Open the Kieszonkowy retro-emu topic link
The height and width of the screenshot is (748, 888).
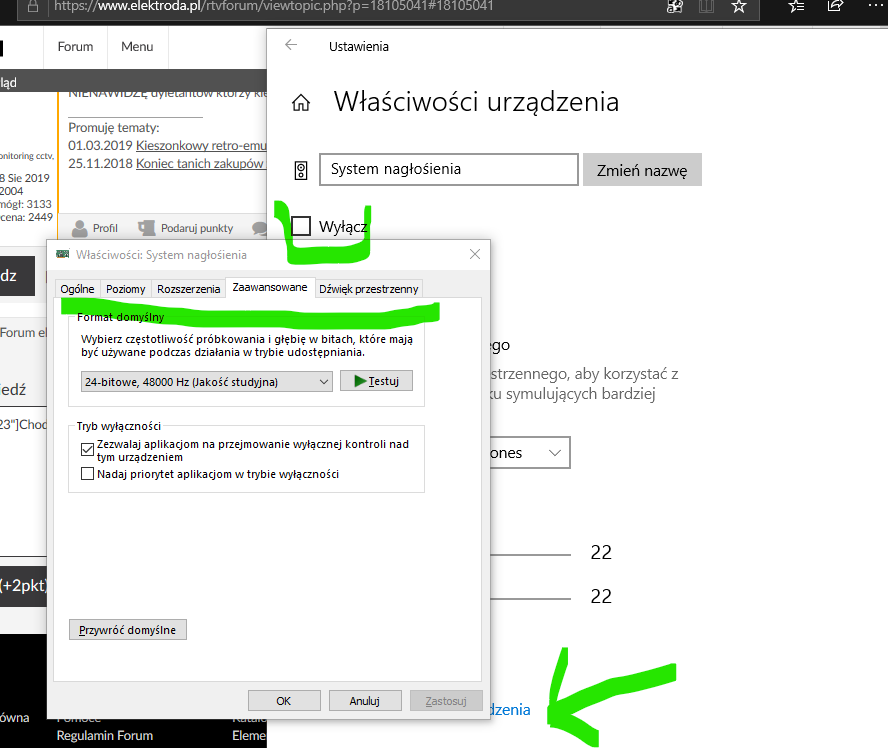pyautogui.click(x=201, y=146)
